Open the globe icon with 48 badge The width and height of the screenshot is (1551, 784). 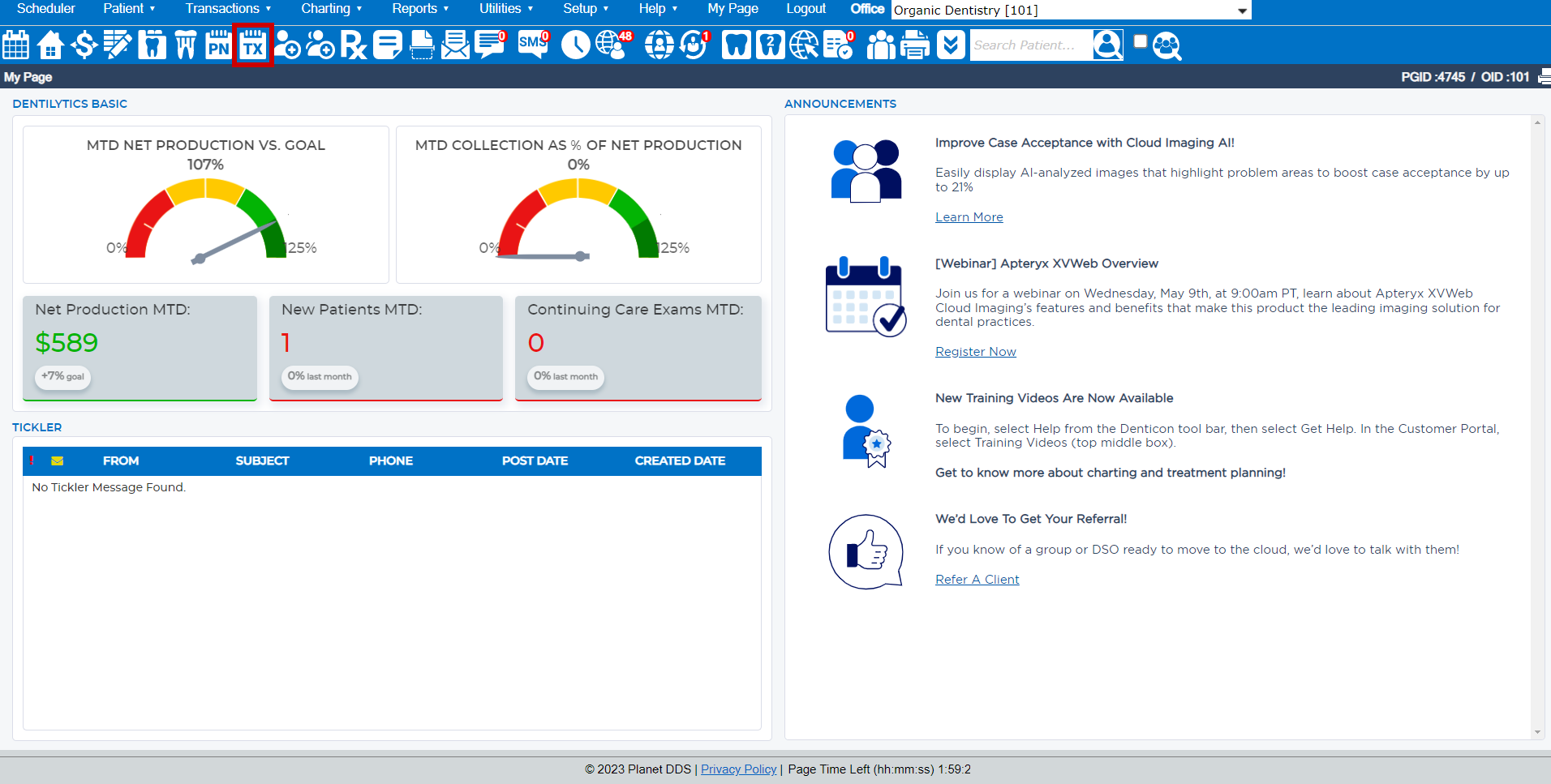point(613,45)
